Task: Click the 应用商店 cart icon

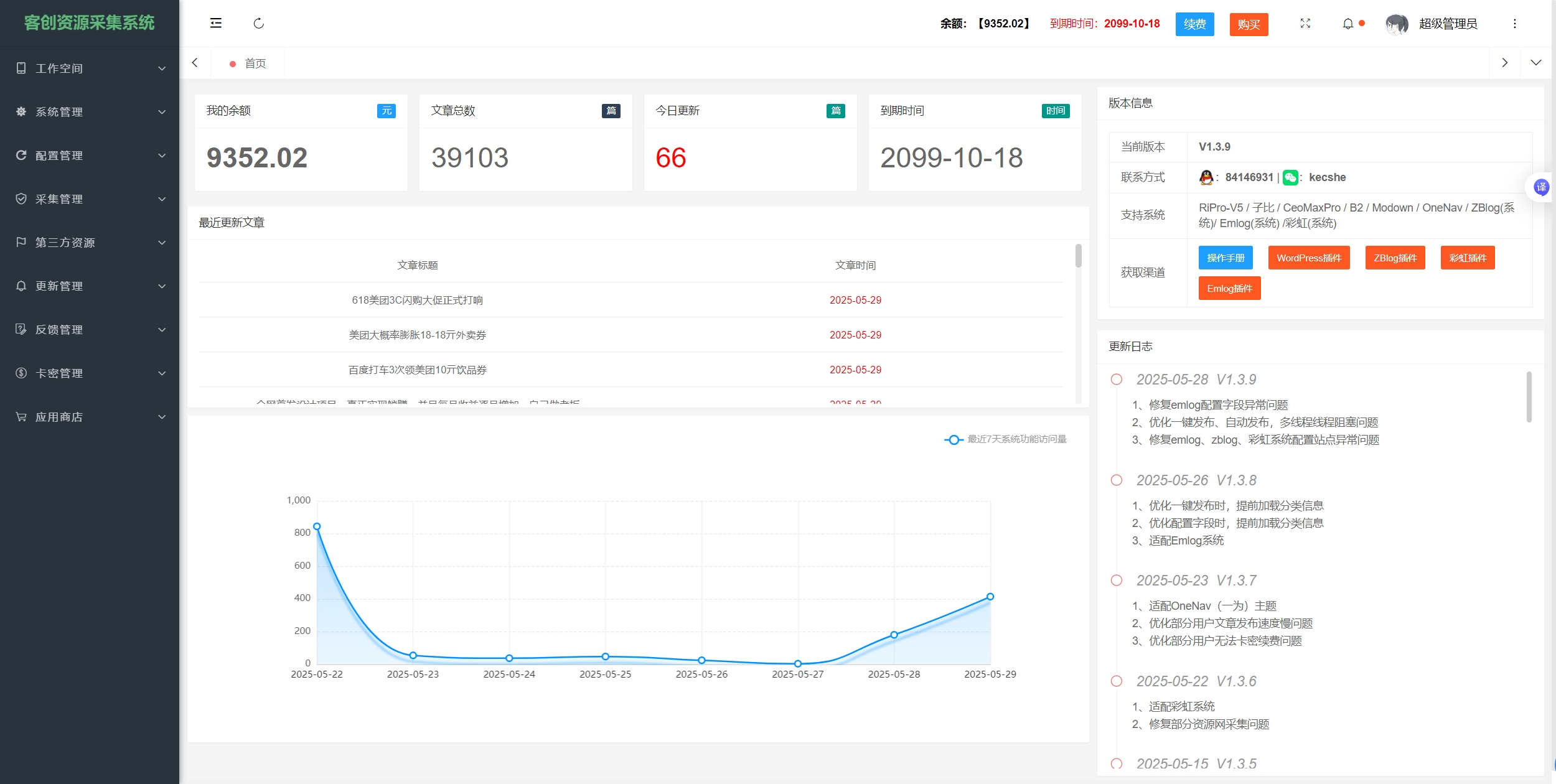Action: [x=21, y=416]
